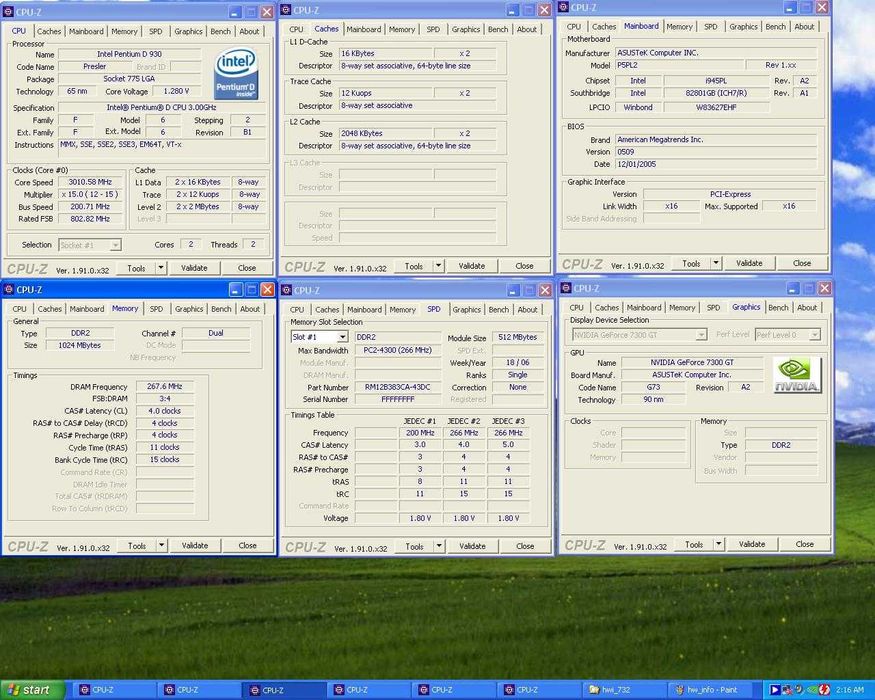Switch to the sixth CPU-Z taskbar button
The image size is (875, 700).
click(540, 690)
